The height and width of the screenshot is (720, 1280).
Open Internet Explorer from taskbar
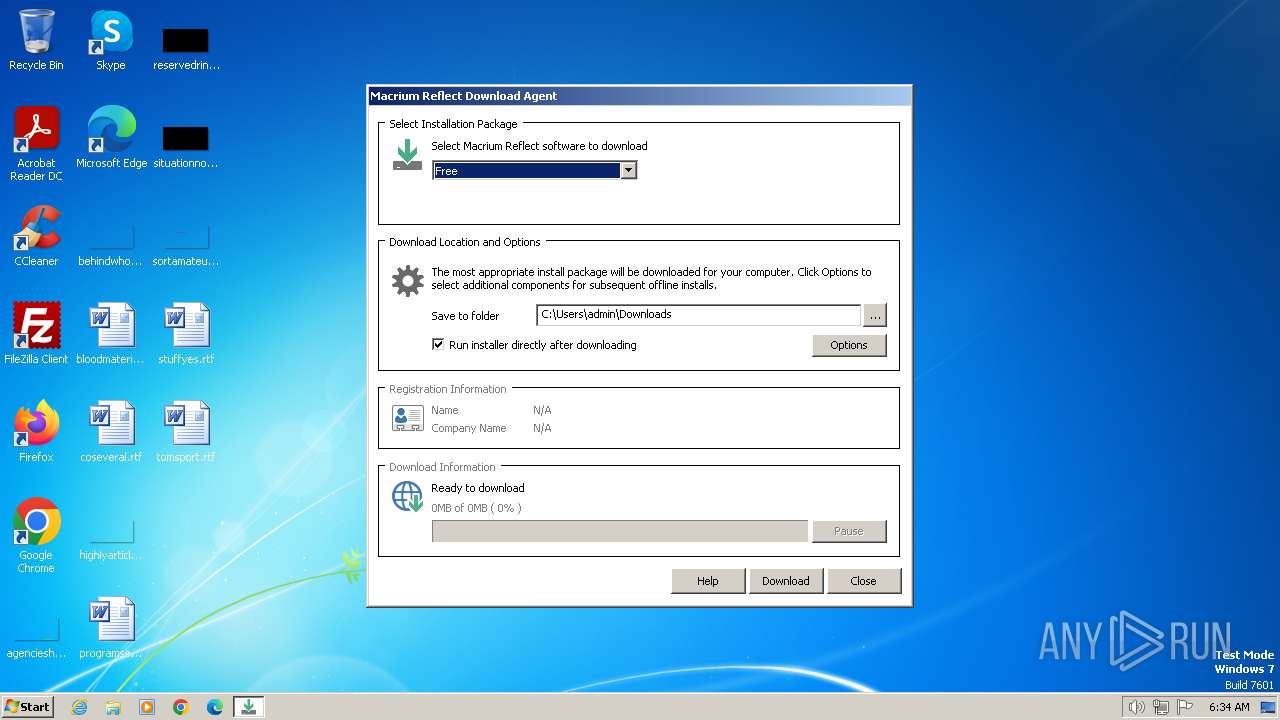tap(79, 707)
